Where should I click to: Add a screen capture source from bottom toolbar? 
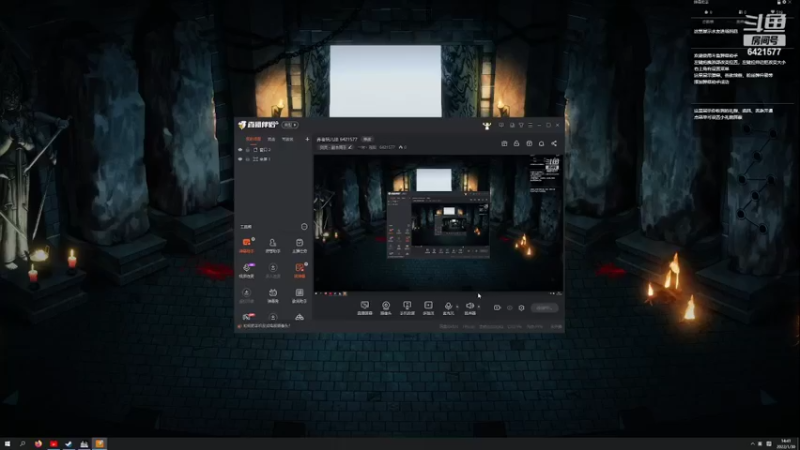(364, 308)
